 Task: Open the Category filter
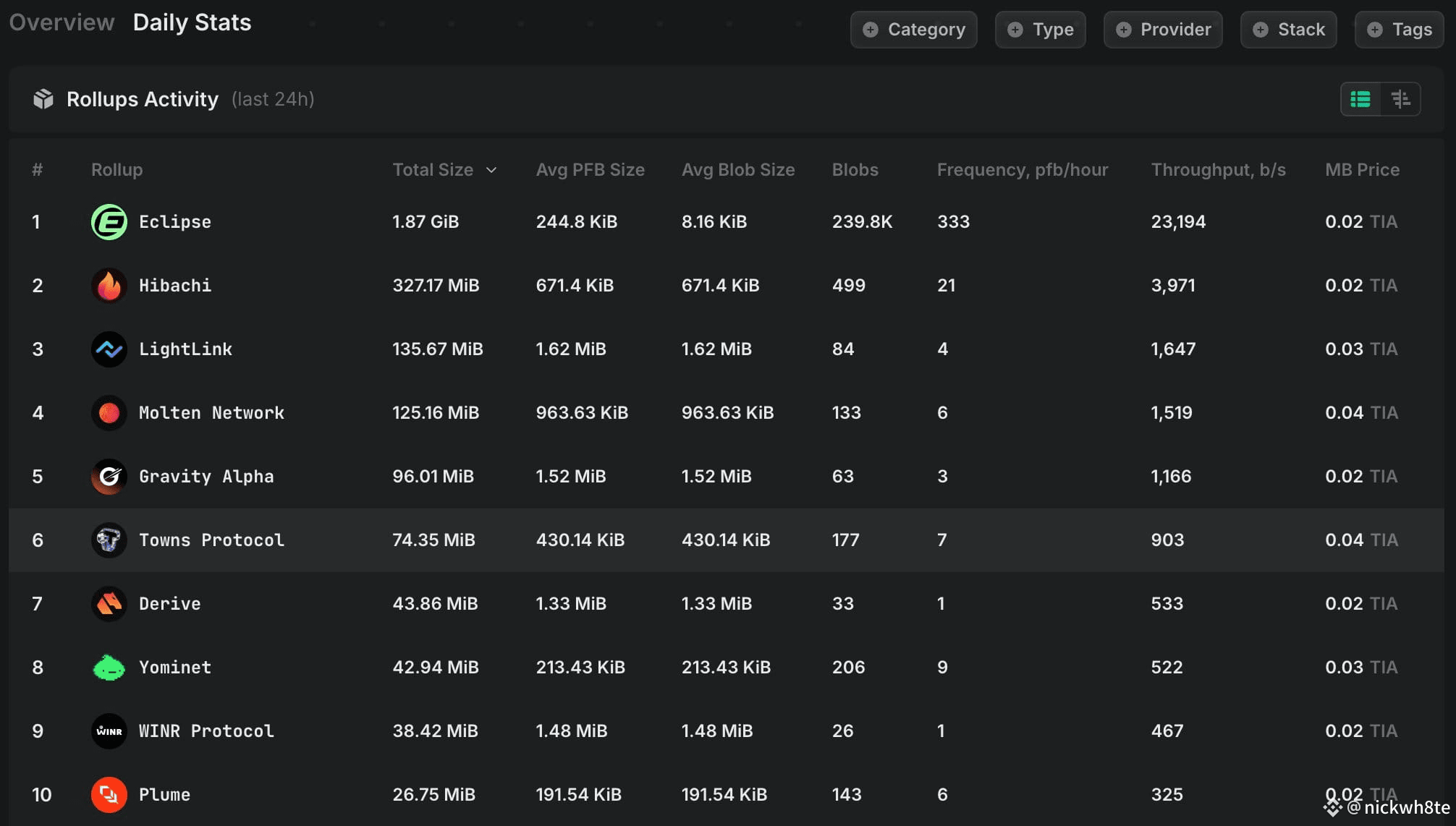914,30
